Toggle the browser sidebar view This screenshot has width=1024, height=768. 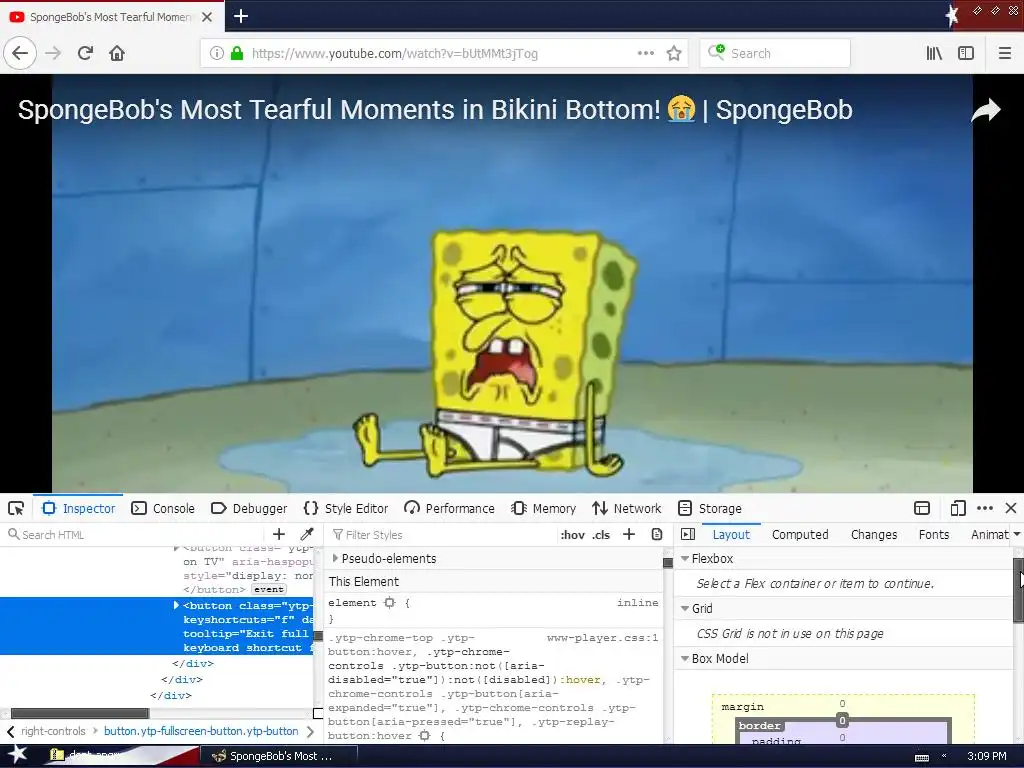[x=966, y=53]
